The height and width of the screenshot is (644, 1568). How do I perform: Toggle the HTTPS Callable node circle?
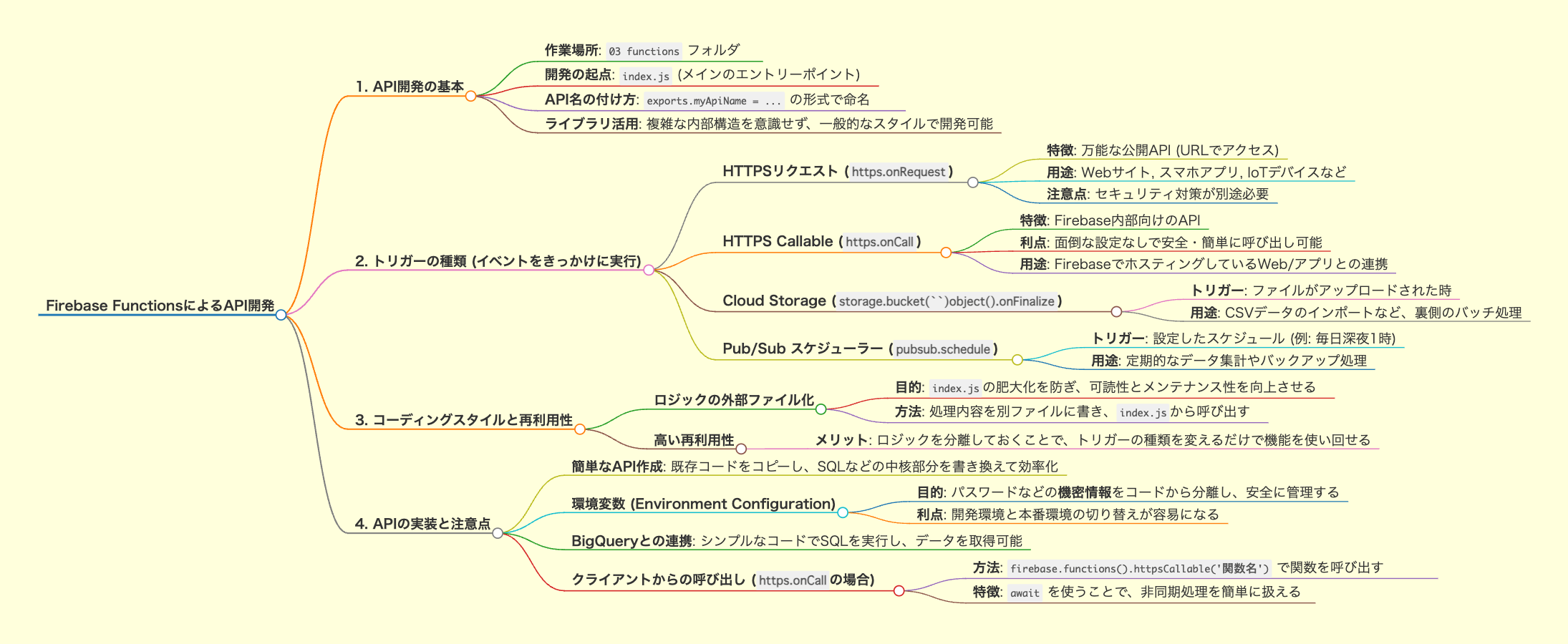946,253
